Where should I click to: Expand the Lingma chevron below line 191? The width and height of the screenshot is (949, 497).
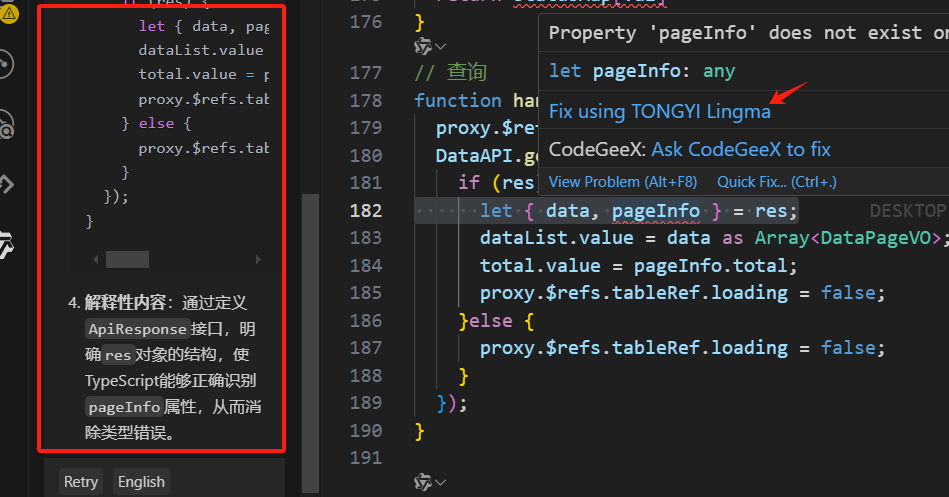(x=441, y=482)
